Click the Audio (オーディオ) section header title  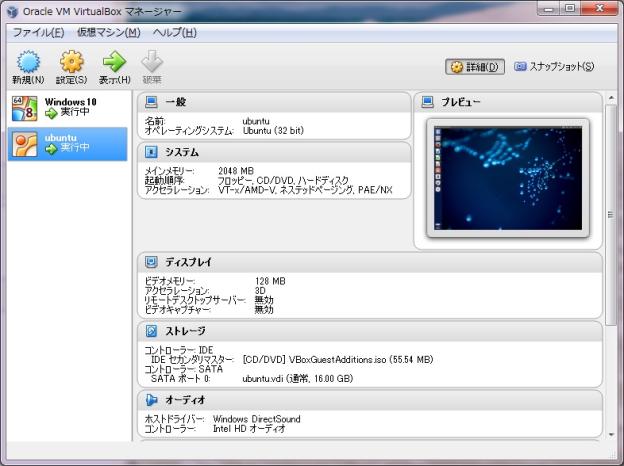(x=185, y=400)
